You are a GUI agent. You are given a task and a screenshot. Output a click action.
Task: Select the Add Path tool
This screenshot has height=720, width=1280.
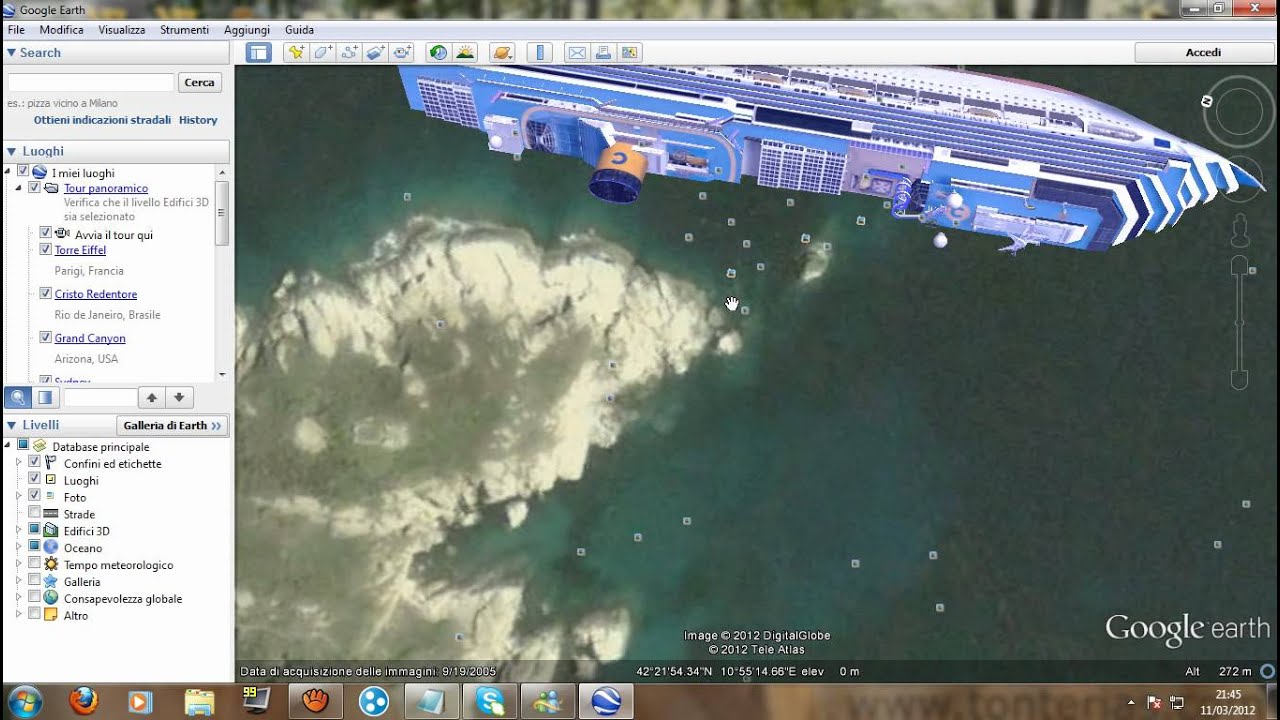tap(349, 53)
